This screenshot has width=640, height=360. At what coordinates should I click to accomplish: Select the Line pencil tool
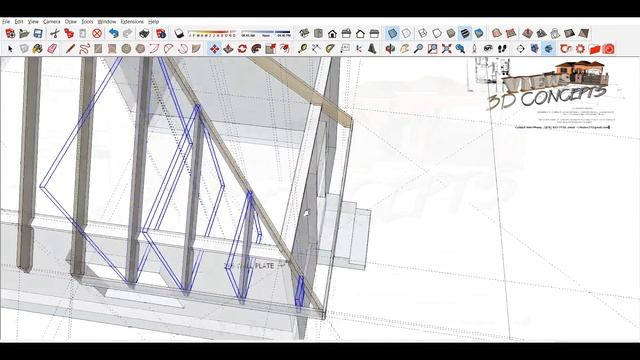click(x=70, y=49)
